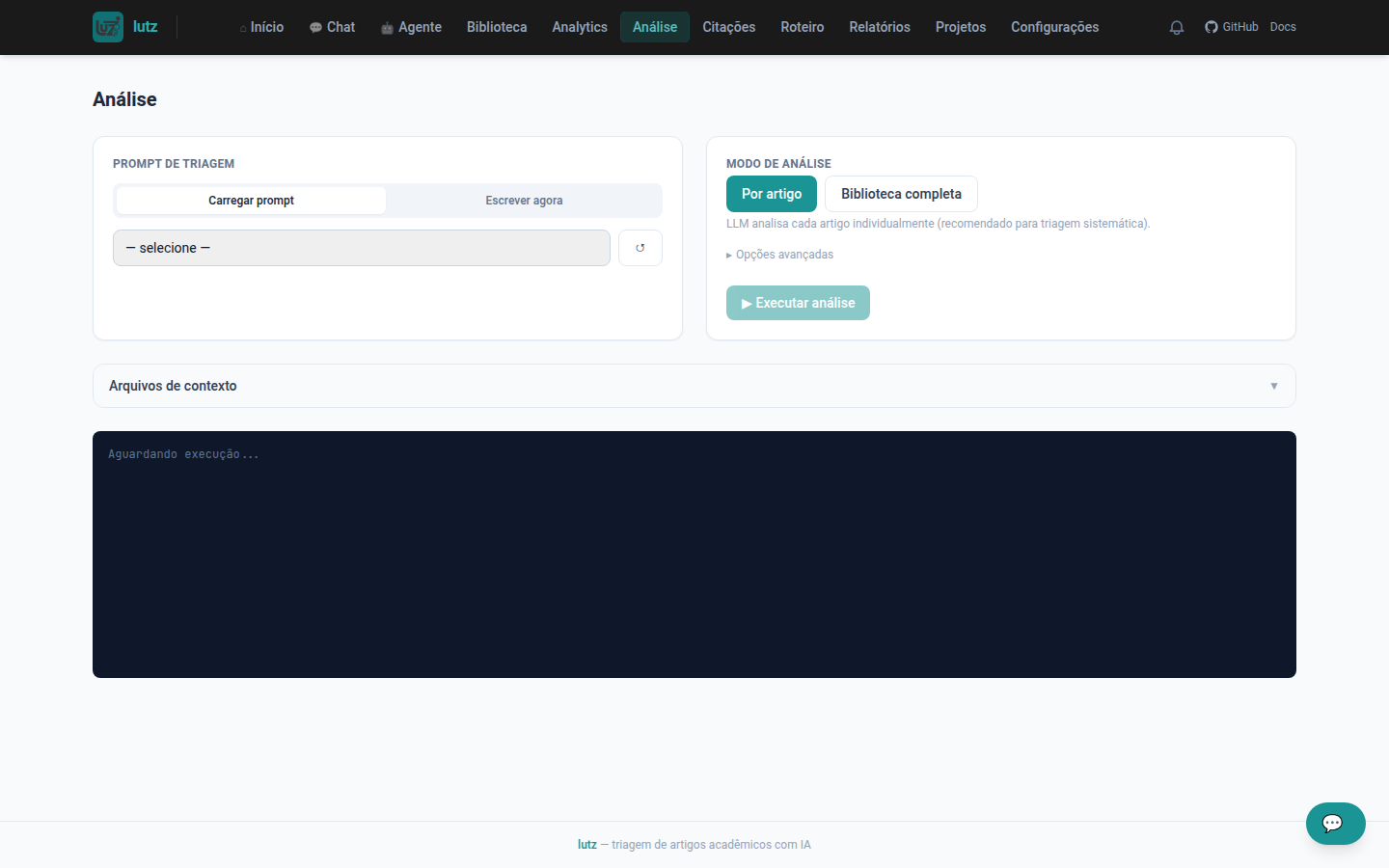
Task: Open the Relatórios tab
Action: 880,27
